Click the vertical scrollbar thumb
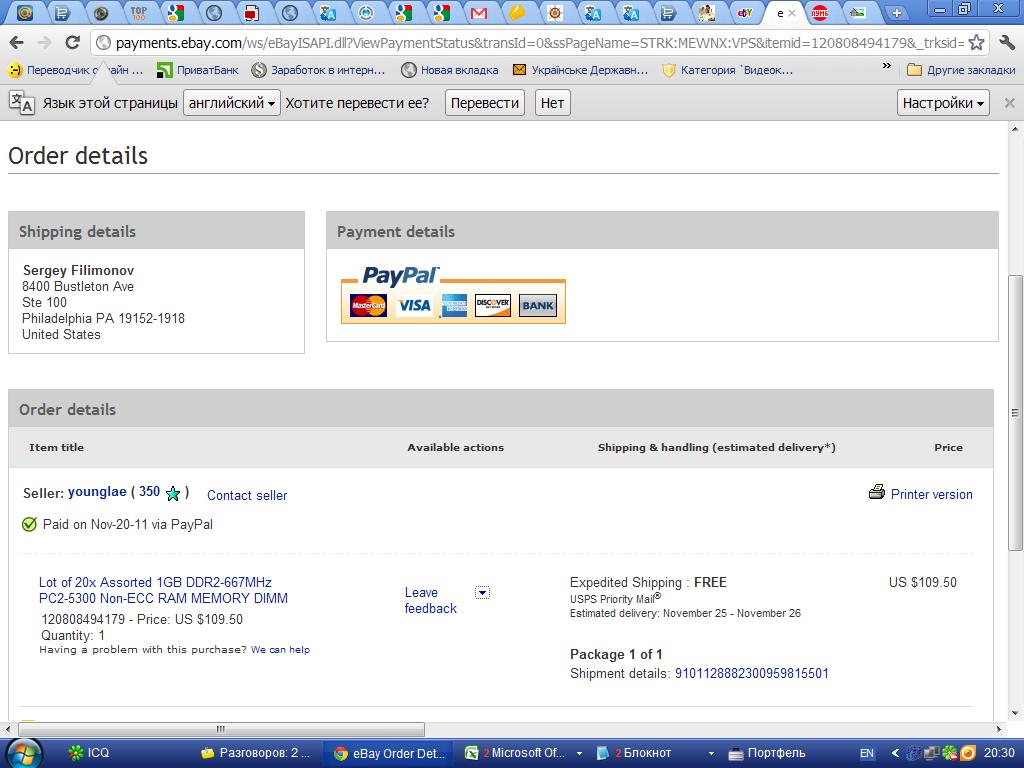Viewport: 1024px width, 768px height. [x=1015, y=413]
